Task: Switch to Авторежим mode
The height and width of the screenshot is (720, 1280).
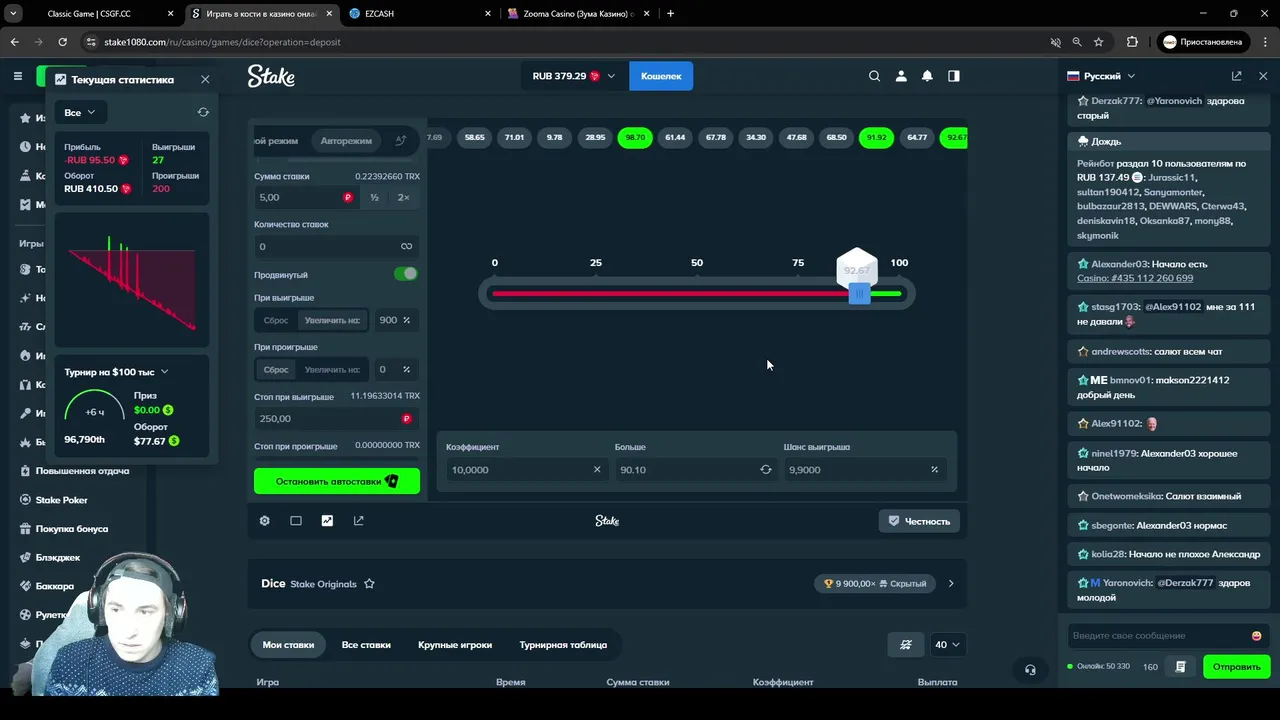Action: point(346,141)
